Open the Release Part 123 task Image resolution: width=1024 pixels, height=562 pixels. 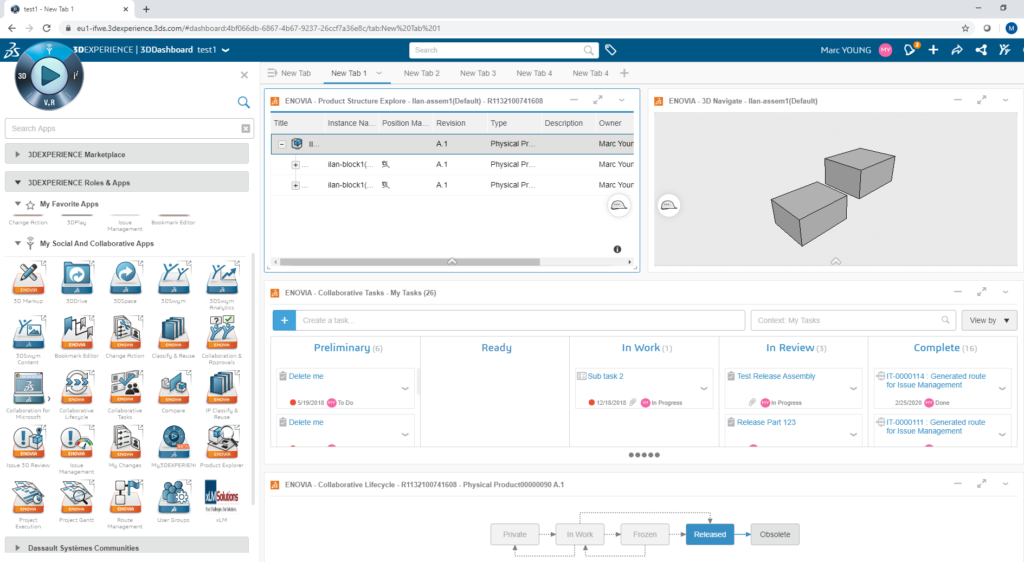pos(766,422)
